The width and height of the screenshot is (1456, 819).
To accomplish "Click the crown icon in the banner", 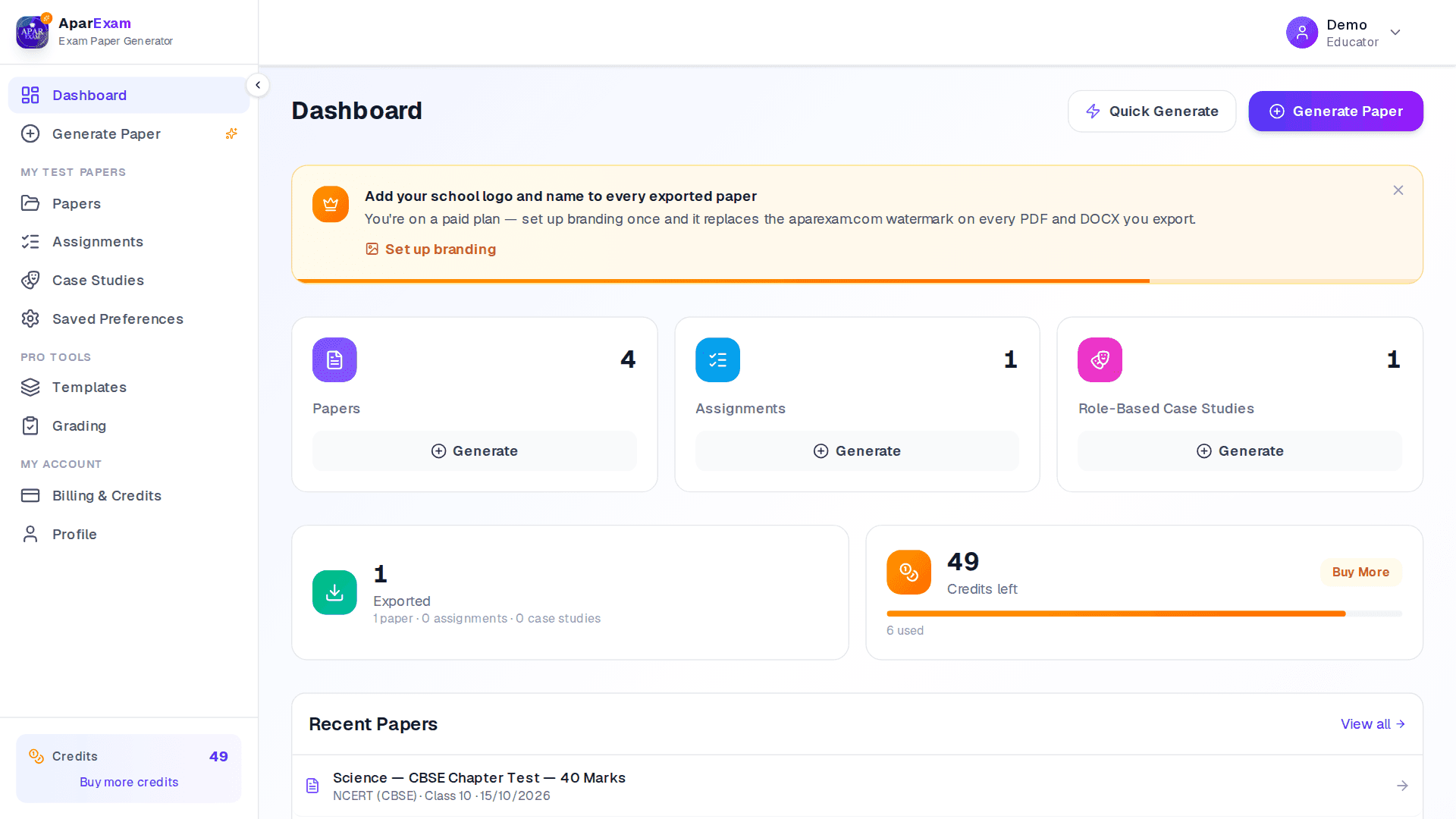I will coord(331,204).
